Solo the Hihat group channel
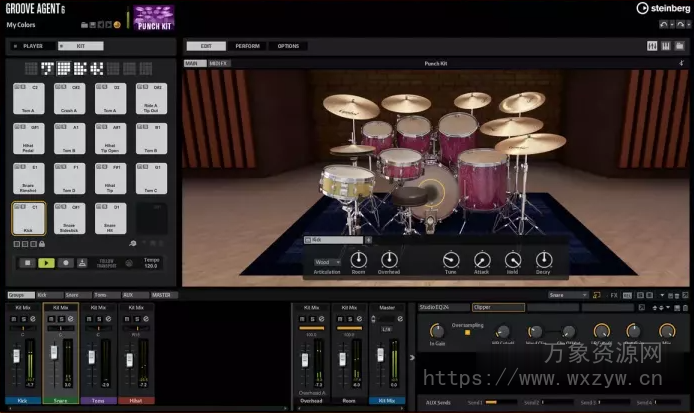694x413 pixels. [x=136, y=319]
